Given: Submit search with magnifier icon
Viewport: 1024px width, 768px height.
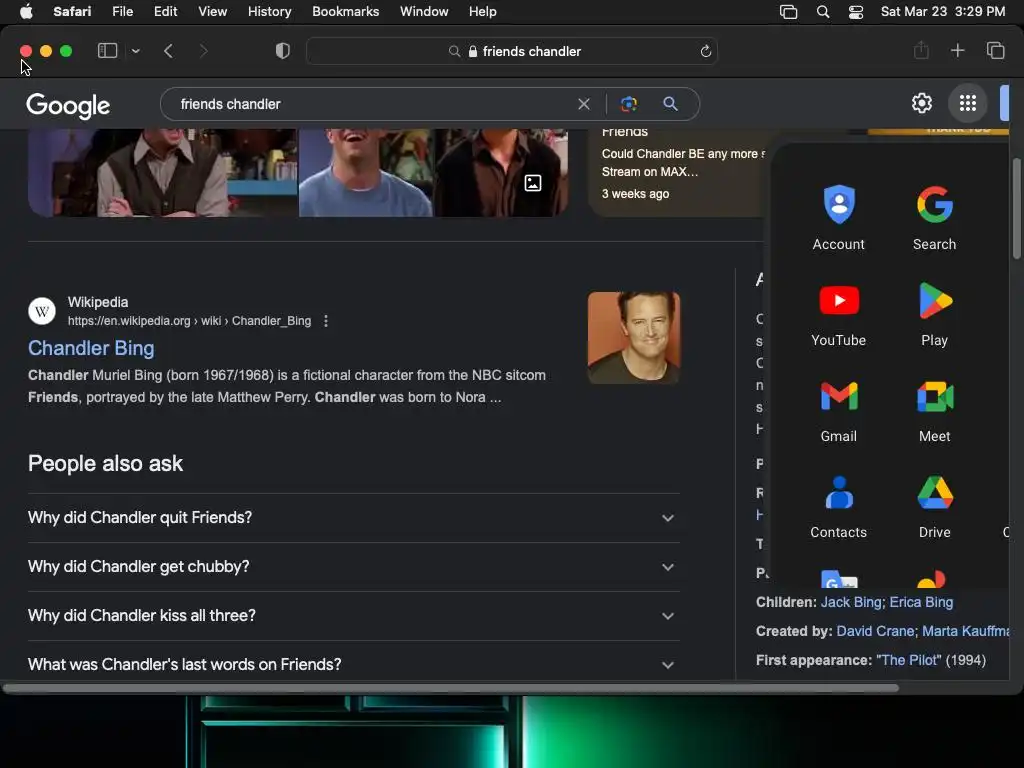Looking at the screenshot, I should (x=670, y=104).
